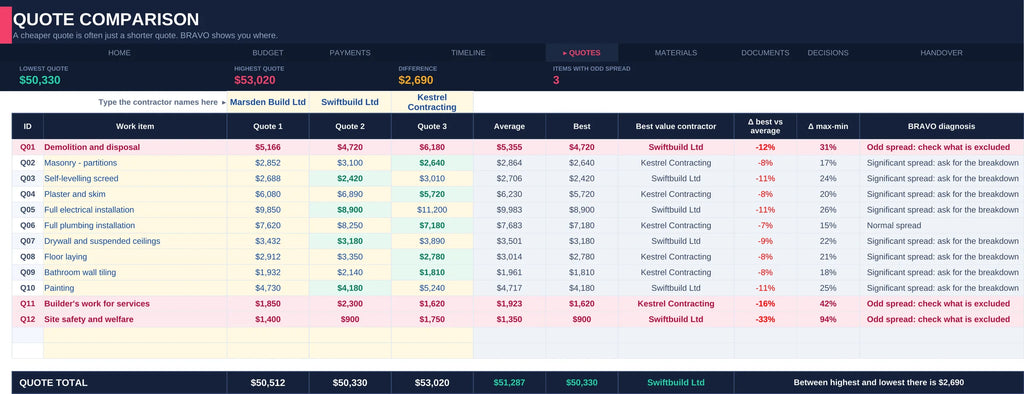The image size is (1024, 394).
Task: Go to the HANDOVER tab
Action: [941, 53]
